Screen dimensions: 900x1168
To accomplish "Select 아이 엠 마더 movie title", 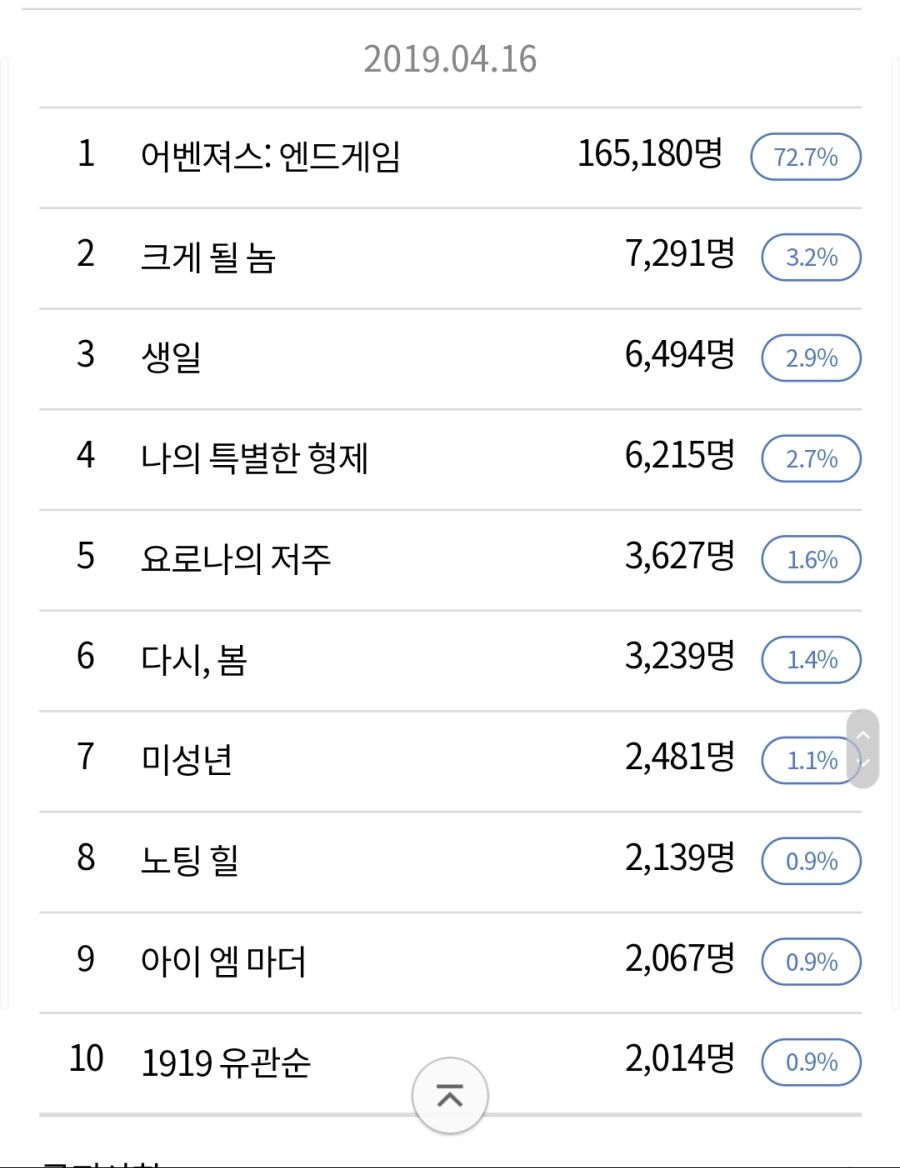I will point(224,961).
